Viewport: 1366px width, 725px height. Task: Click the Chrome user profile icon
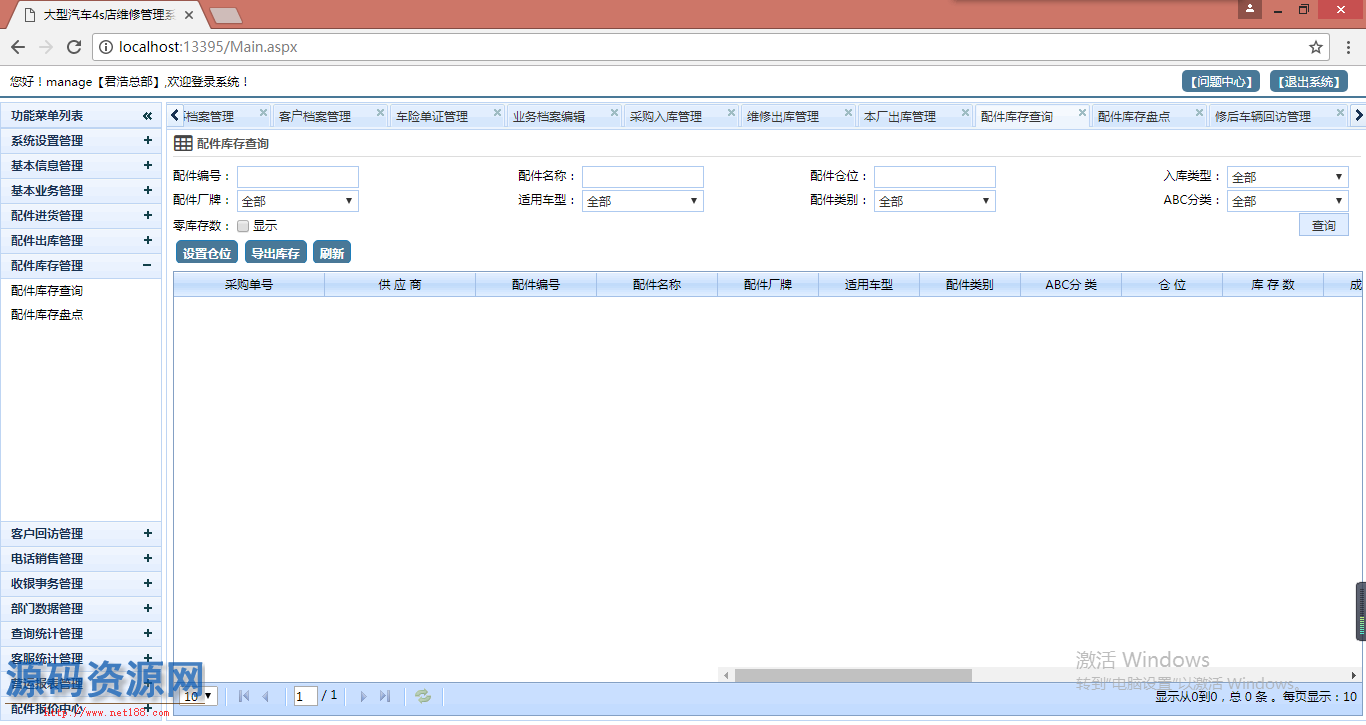pos(1249,9)
